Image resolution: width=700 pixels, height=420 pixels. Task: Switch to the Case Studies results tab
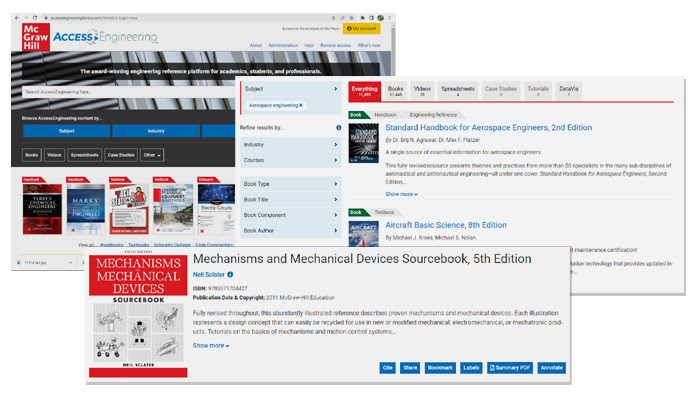[x=501, y=91]
